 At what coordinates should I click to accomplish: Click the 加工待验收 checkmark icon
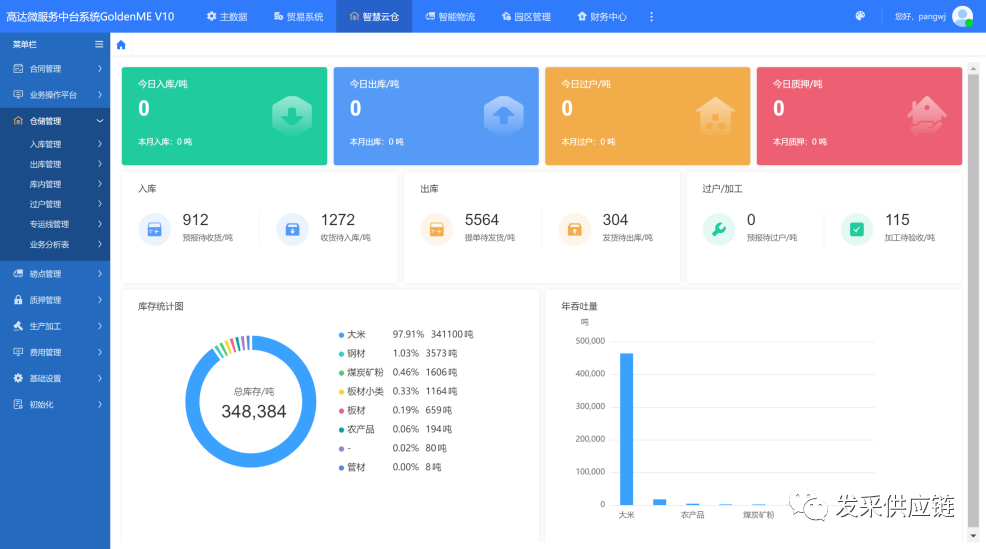(x=857, y=230)
